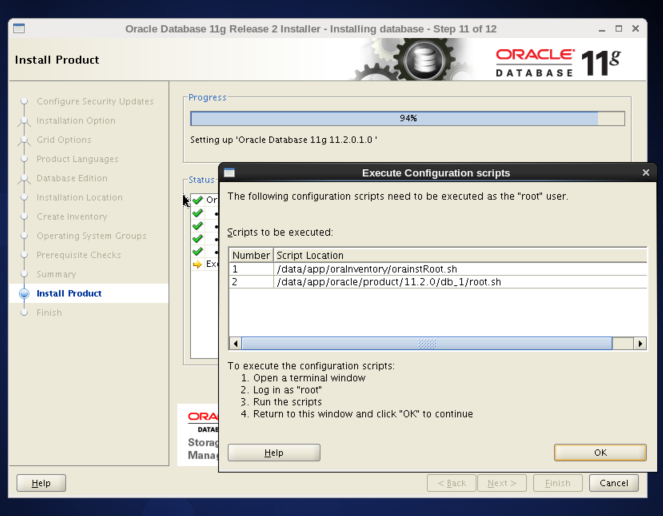Click the Cancel button in installer
663x516 pixels.
tap(614, 483)
